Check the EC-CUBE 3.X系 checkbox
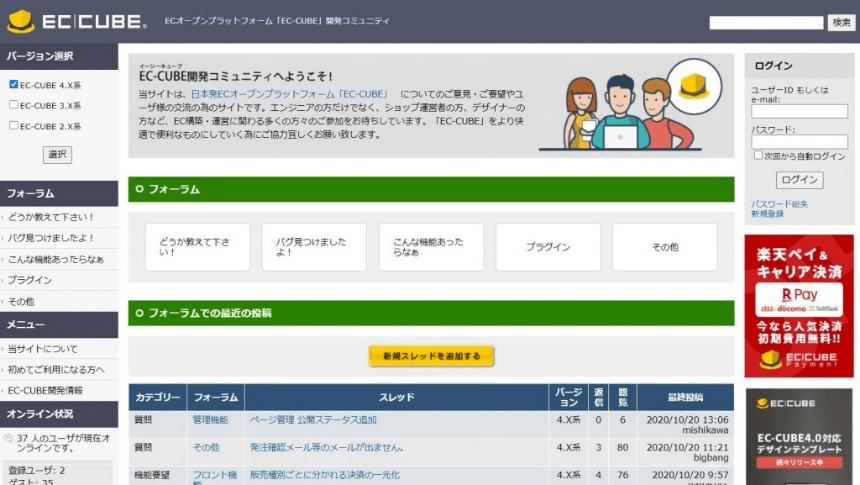 tap(14, 104)
